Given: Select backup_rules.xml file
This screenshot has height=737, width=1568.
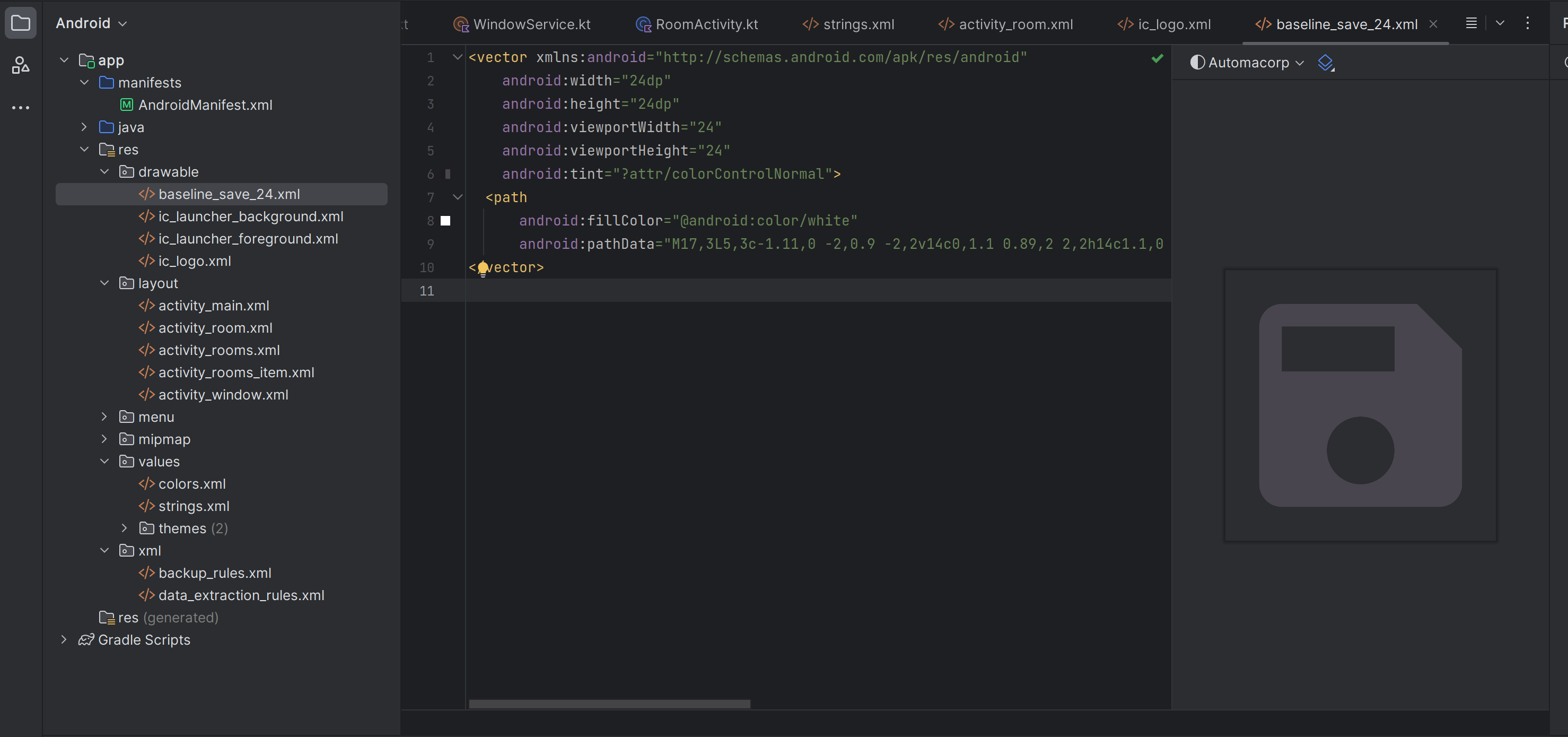Looking at the screenshot, I should [x=205, y=573].
